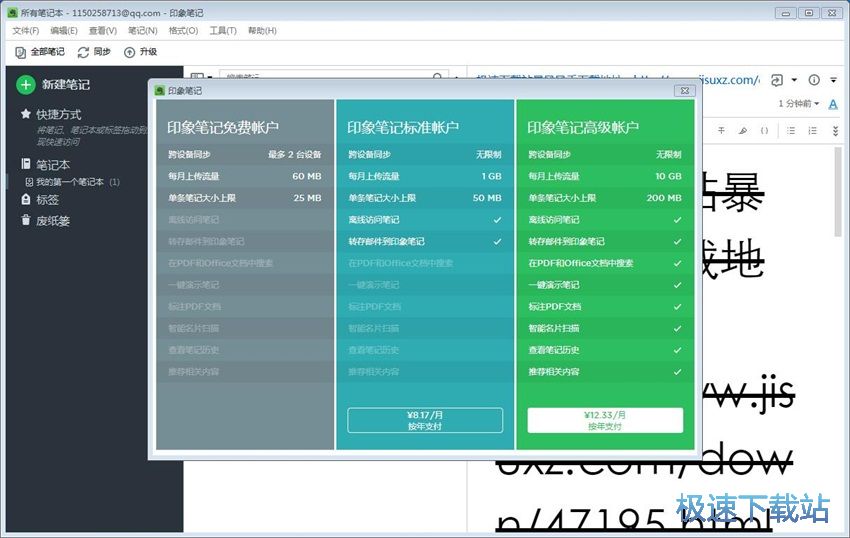This screenshot has height=538, width=850.
Task: Click the 200 MB note size value
Action: click(x=664, y=198)
